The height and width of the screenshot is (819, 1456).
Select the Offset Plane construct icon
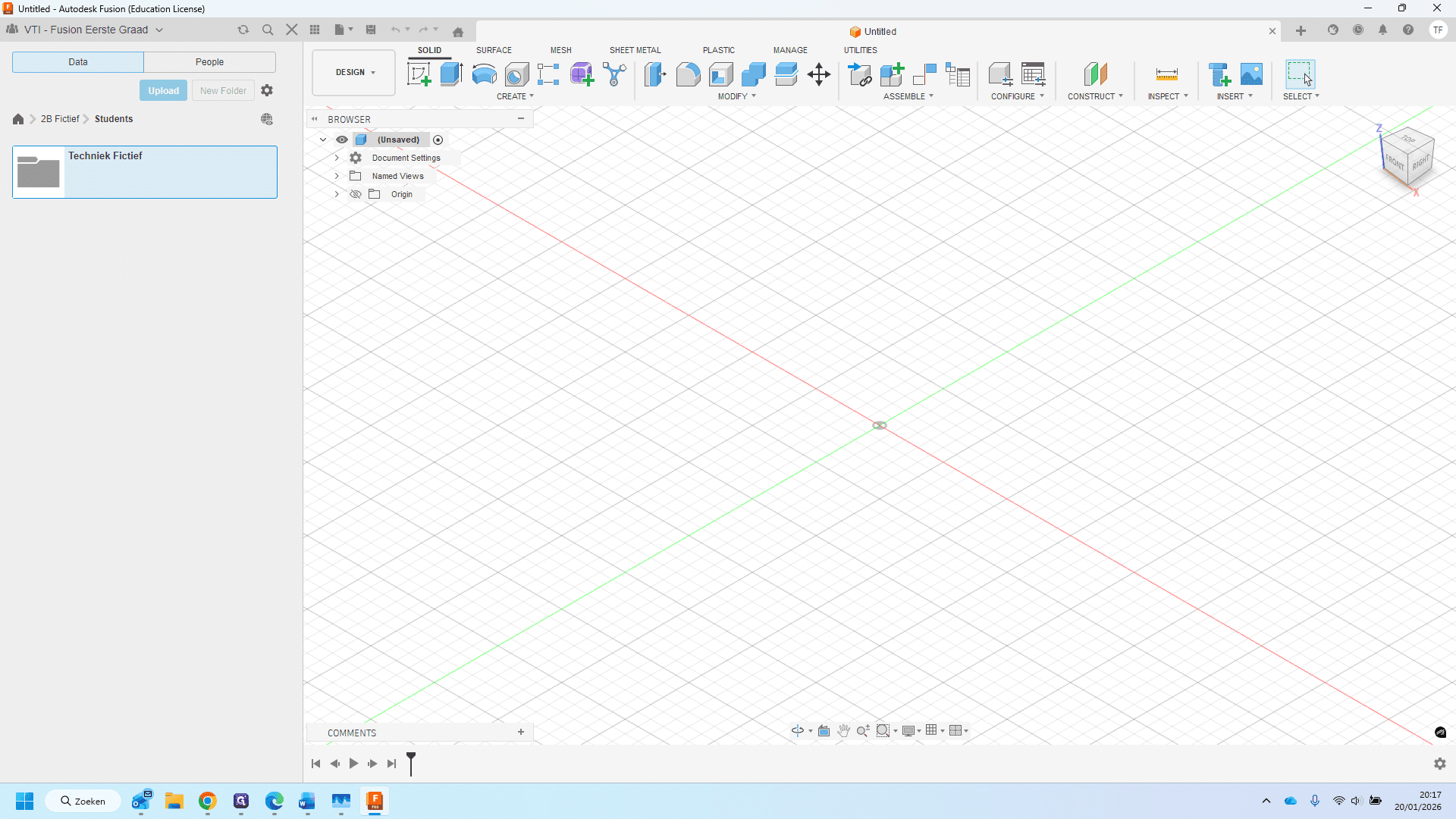[1096, 74]
